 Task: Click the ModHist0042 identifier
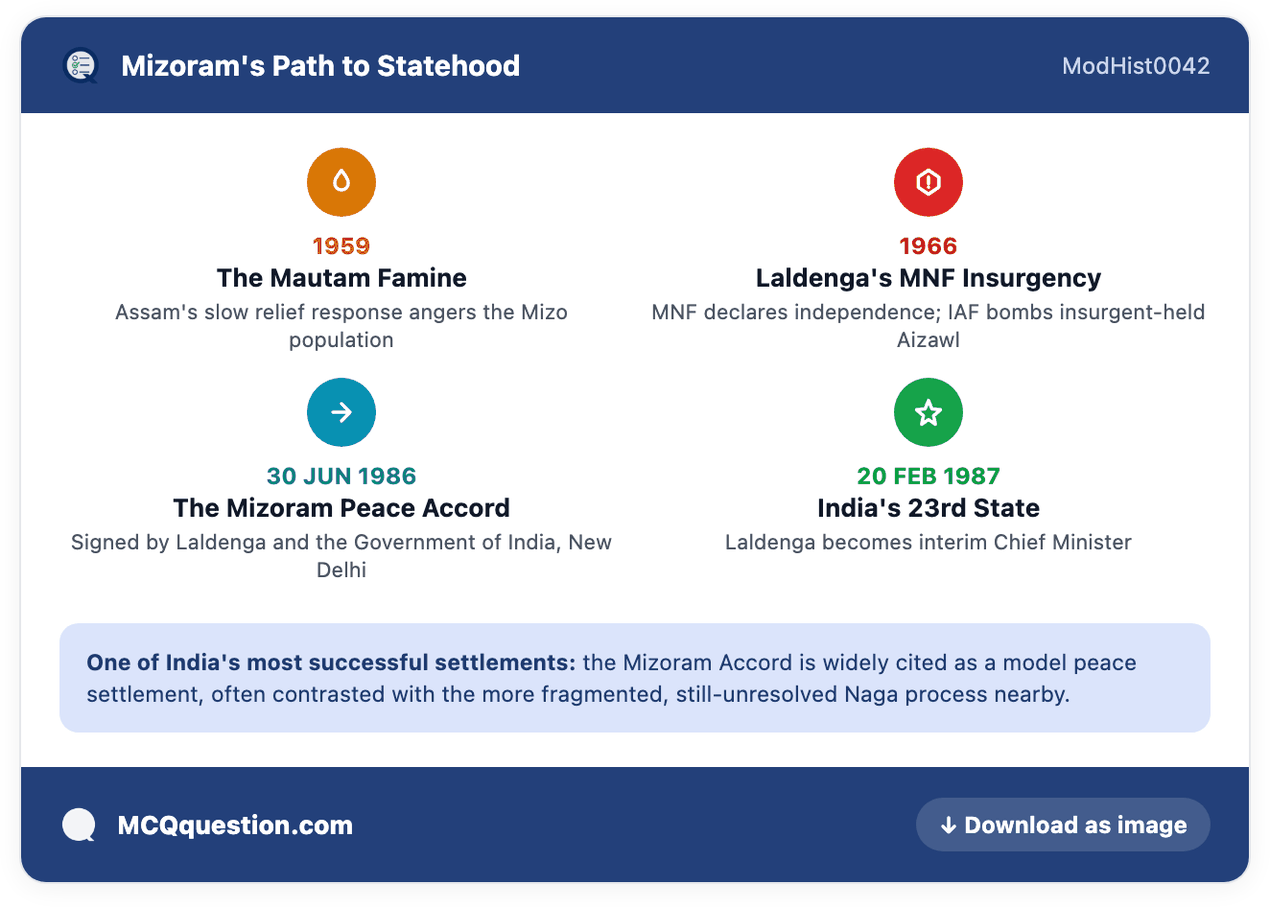(x=1136, y=66)
